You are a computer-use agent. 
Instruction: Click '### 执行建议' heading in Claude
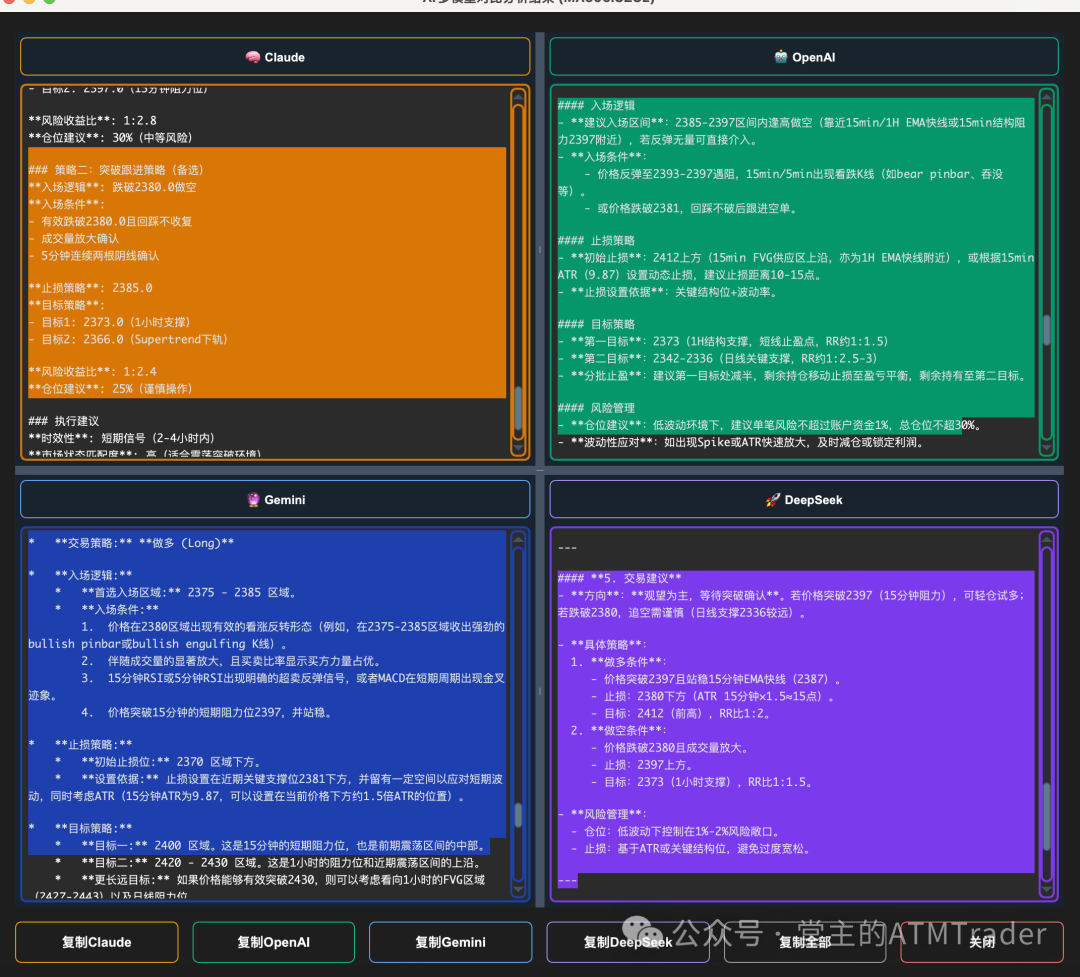pyautogui.click(x=64, y=421)
